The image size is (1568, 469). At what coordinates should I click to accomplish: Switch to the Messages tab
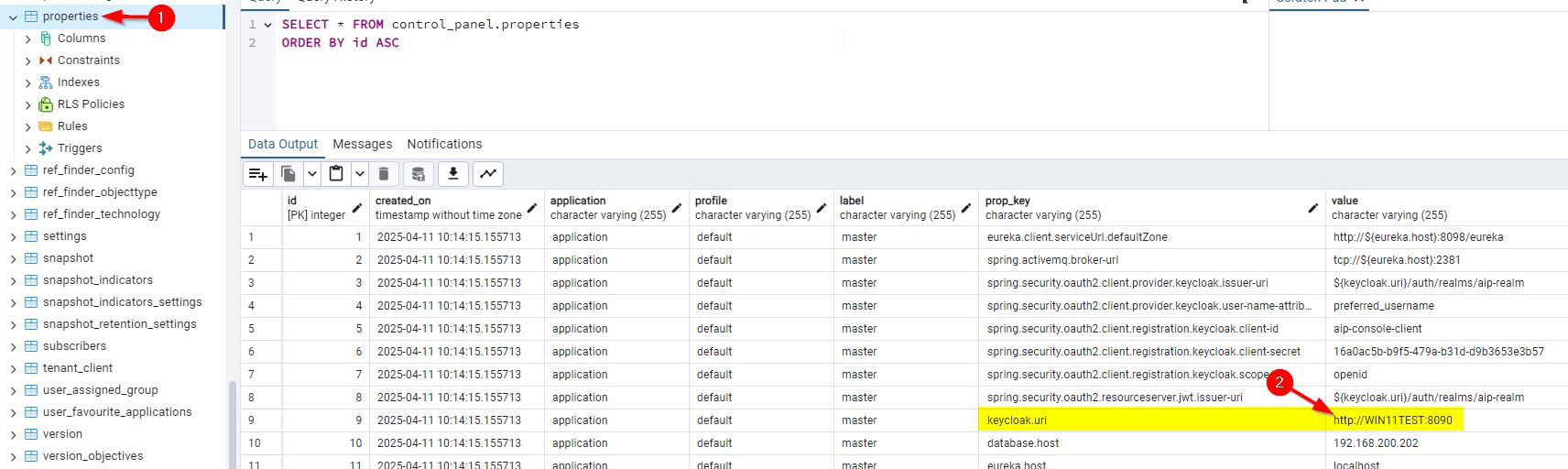click(x=362, y=144)
